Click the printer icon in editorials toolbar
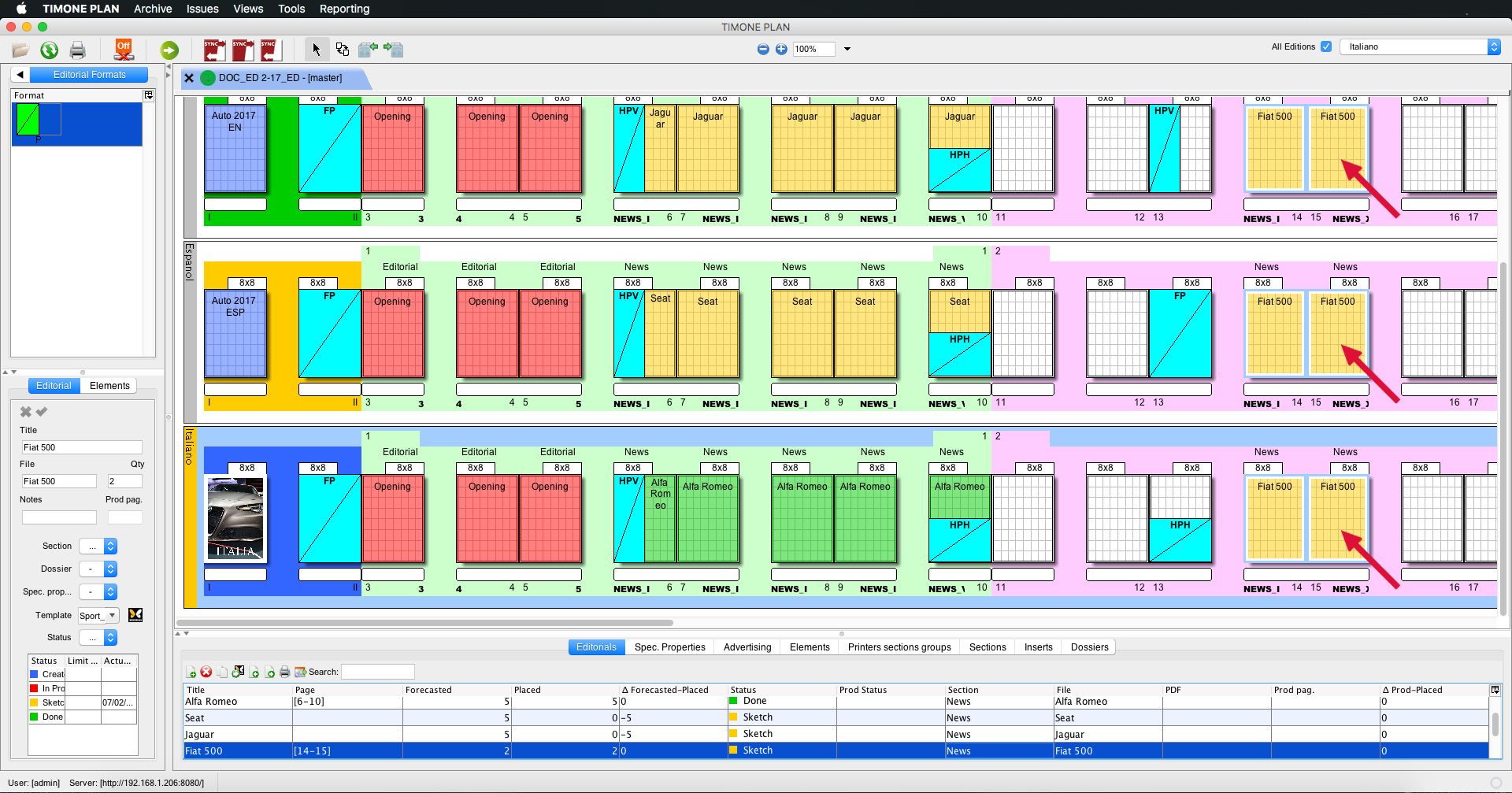 click(285, 672)
